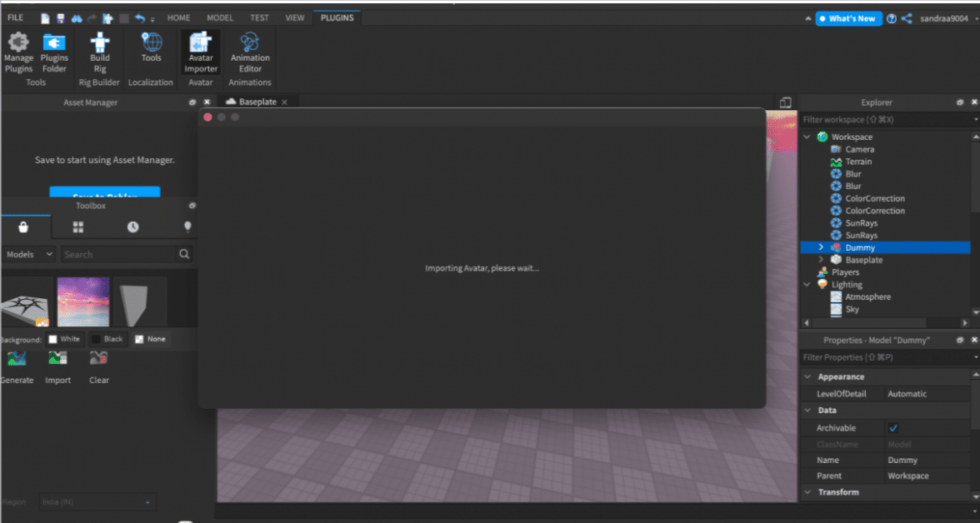Viewport: 980px width, 523px height.
Task: Click the Filter workspace field
Action: [x=886, y=119]
